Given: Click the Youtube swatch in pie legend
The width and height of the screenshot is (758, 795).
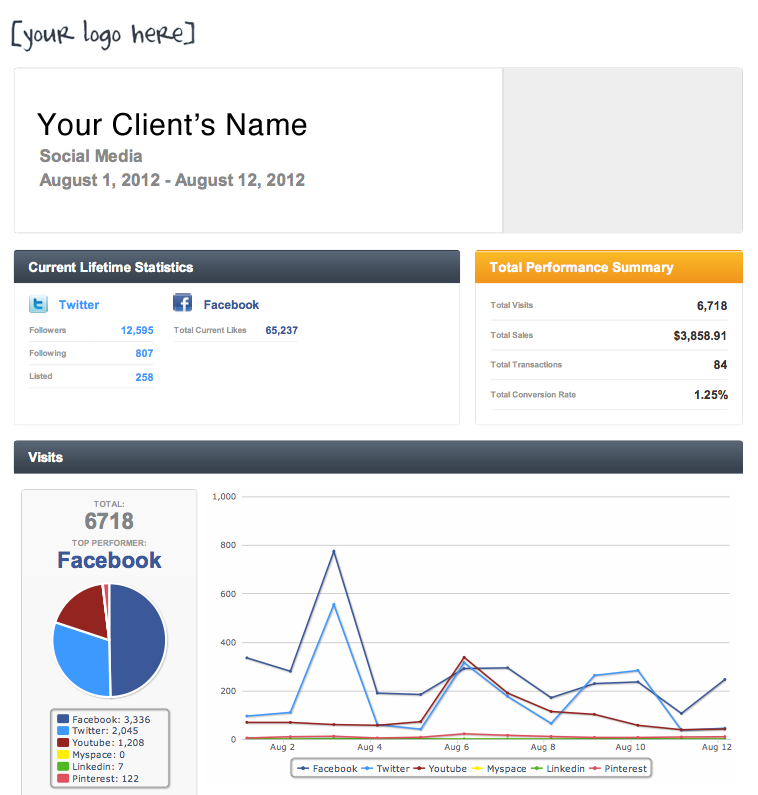Looking at the screenshot, I should click(63, 742).
